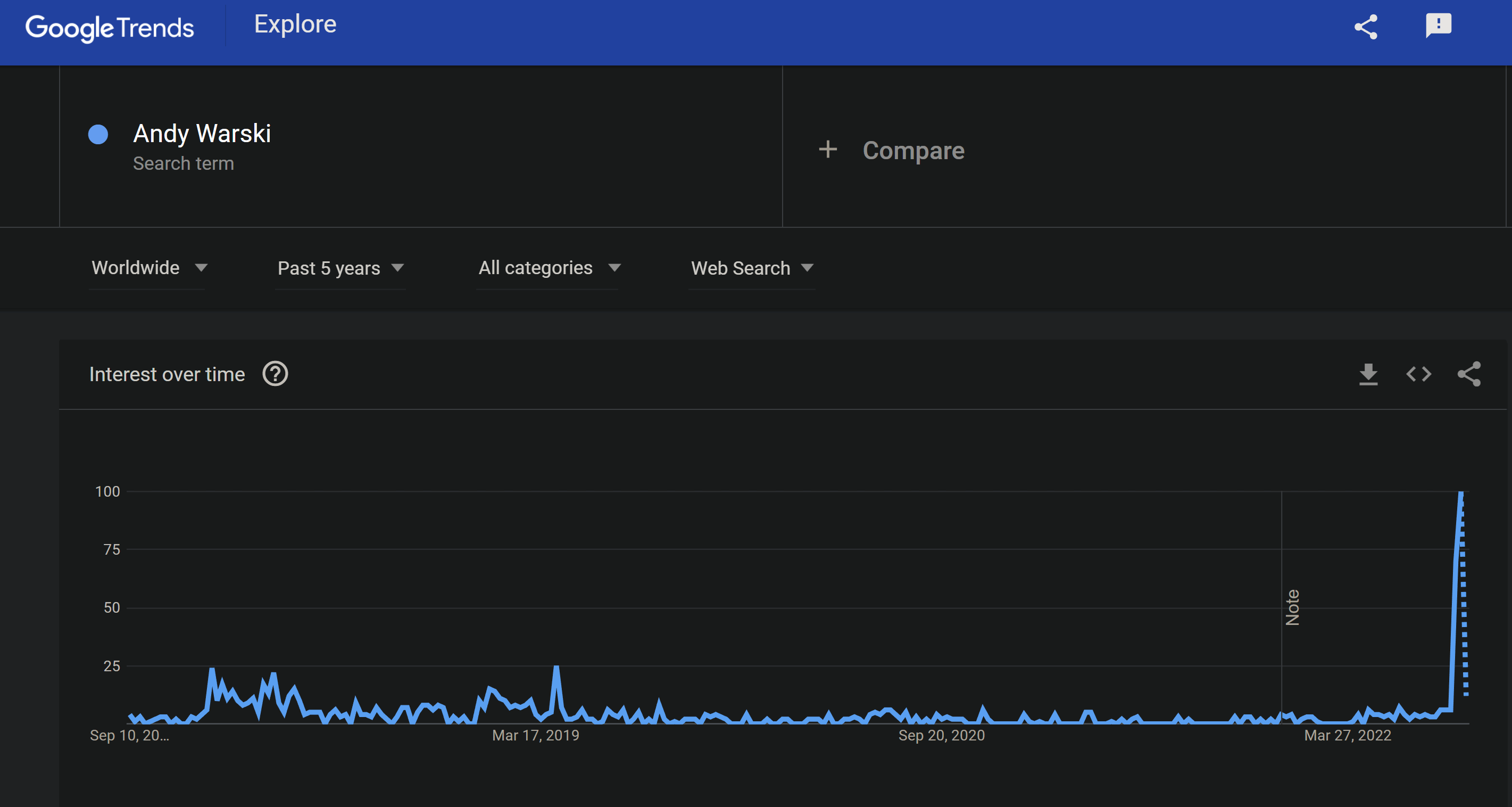
Task: Add a comparison term with Compare
Action: click(x=913, y=150)
